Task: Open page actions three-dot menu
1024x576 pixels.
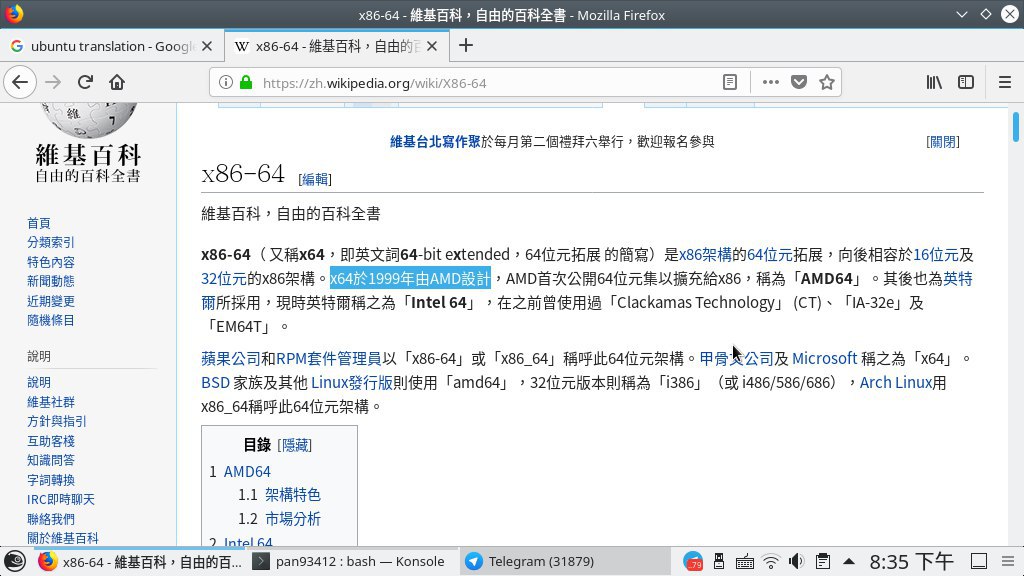Action: click(x=771, y=82)
